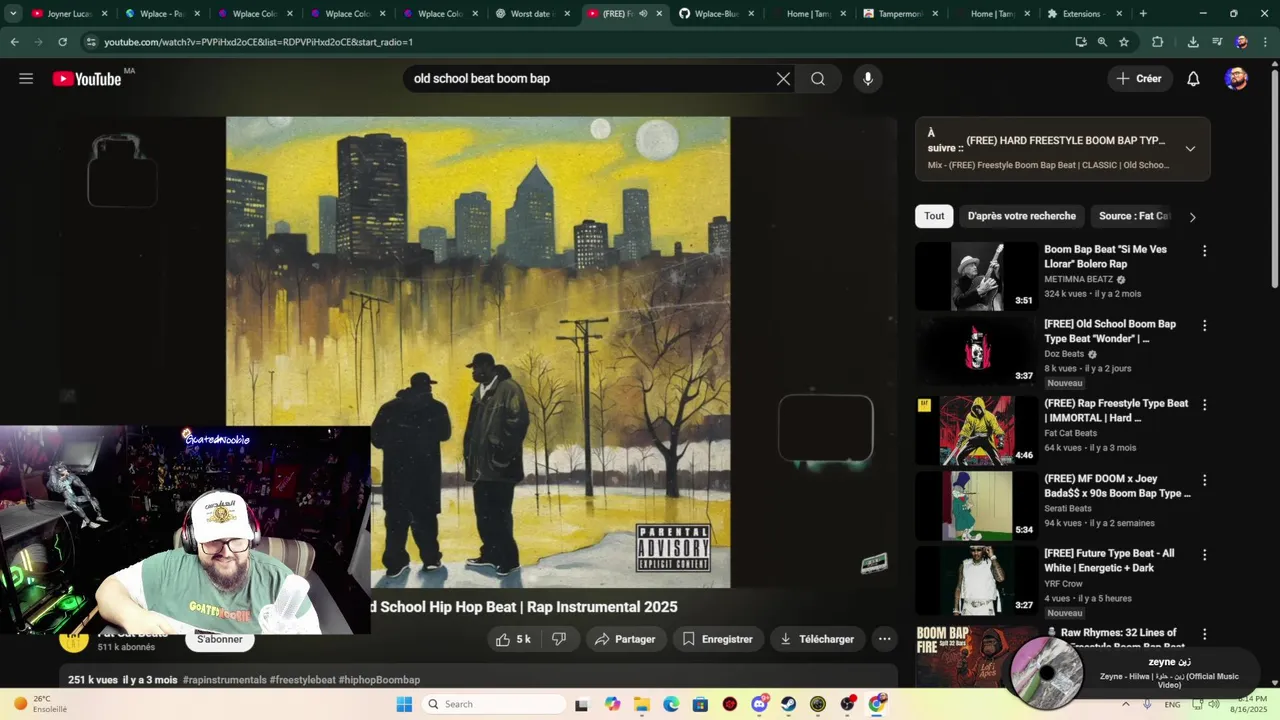The width and height of the screenshot is (1280, 720).
Task: Open the Windows Start menu
Action: point(404,704)
